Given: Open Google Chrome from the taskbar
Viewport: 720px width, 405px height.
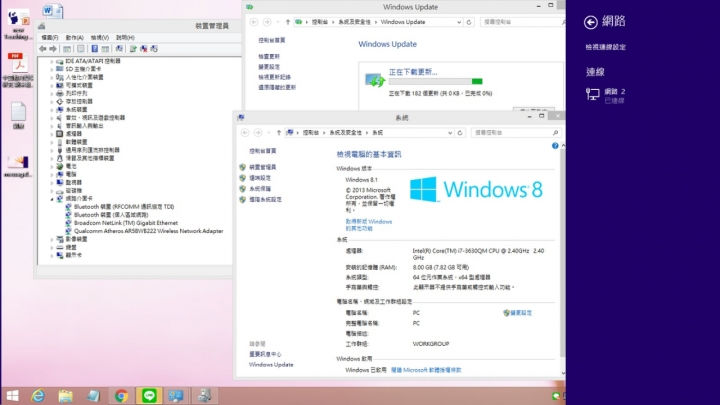Looking at the screenshot, I should tap(121, 395).
